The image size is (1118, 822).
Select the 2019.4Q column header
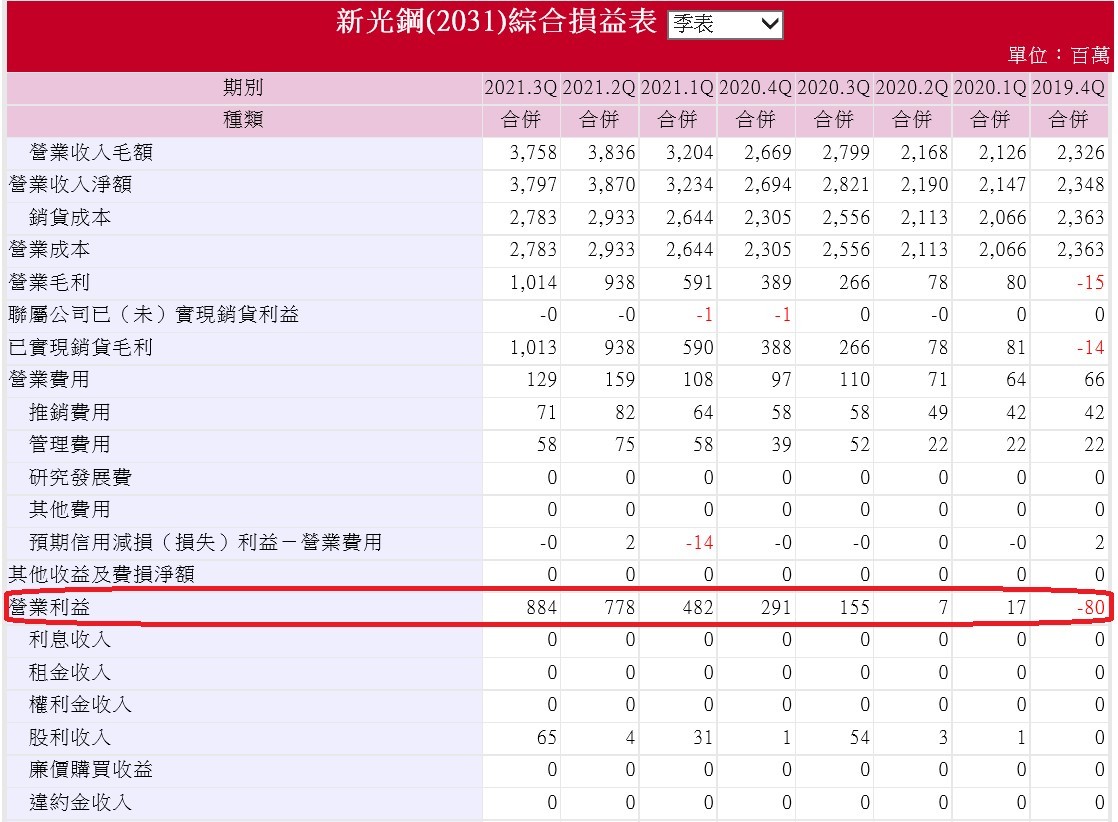click(1068, 88)
